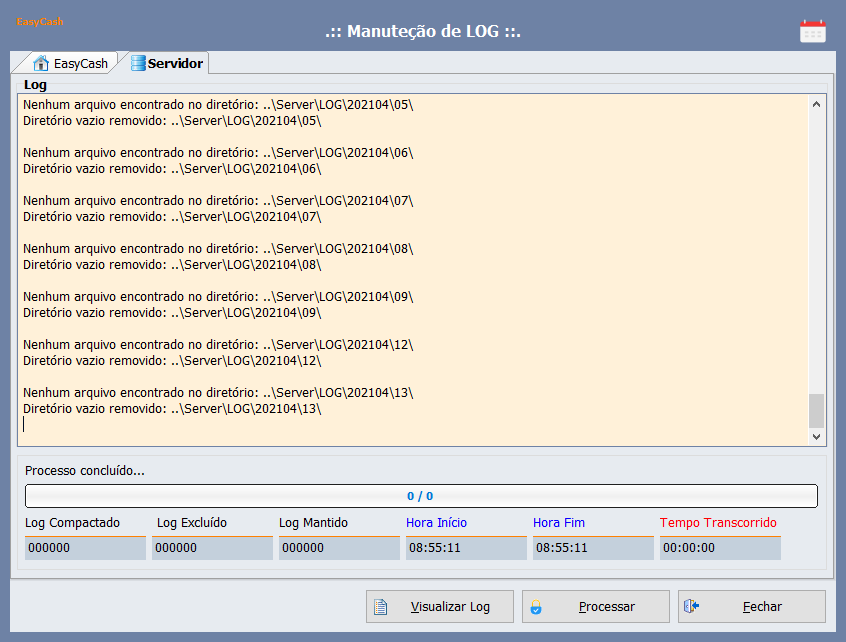
Task: Focus the Hora Início time field
Action: (466, 548)
